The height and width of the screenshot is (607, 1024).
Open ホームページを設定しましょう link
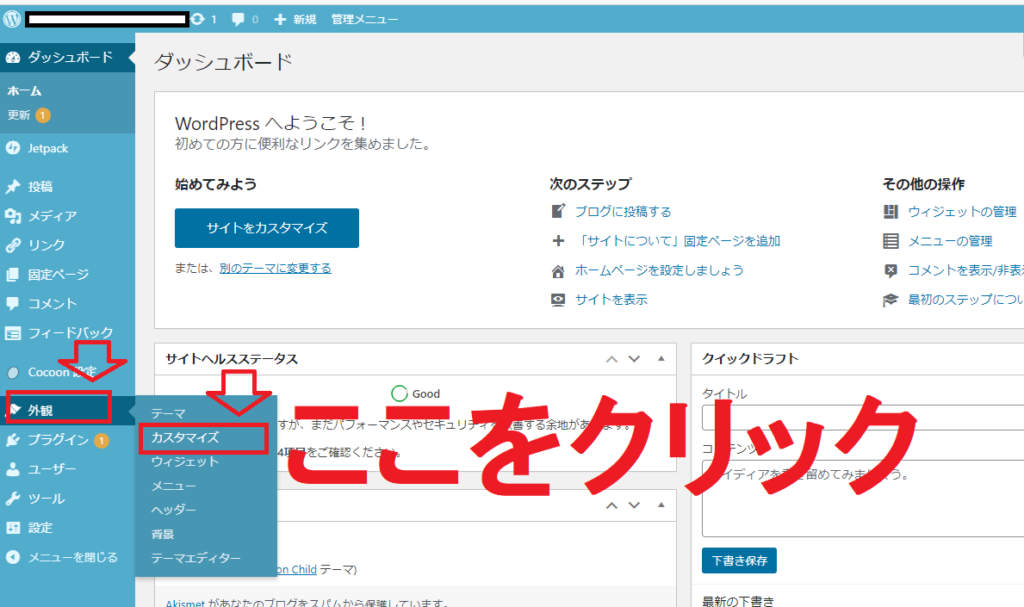[659, 271]
